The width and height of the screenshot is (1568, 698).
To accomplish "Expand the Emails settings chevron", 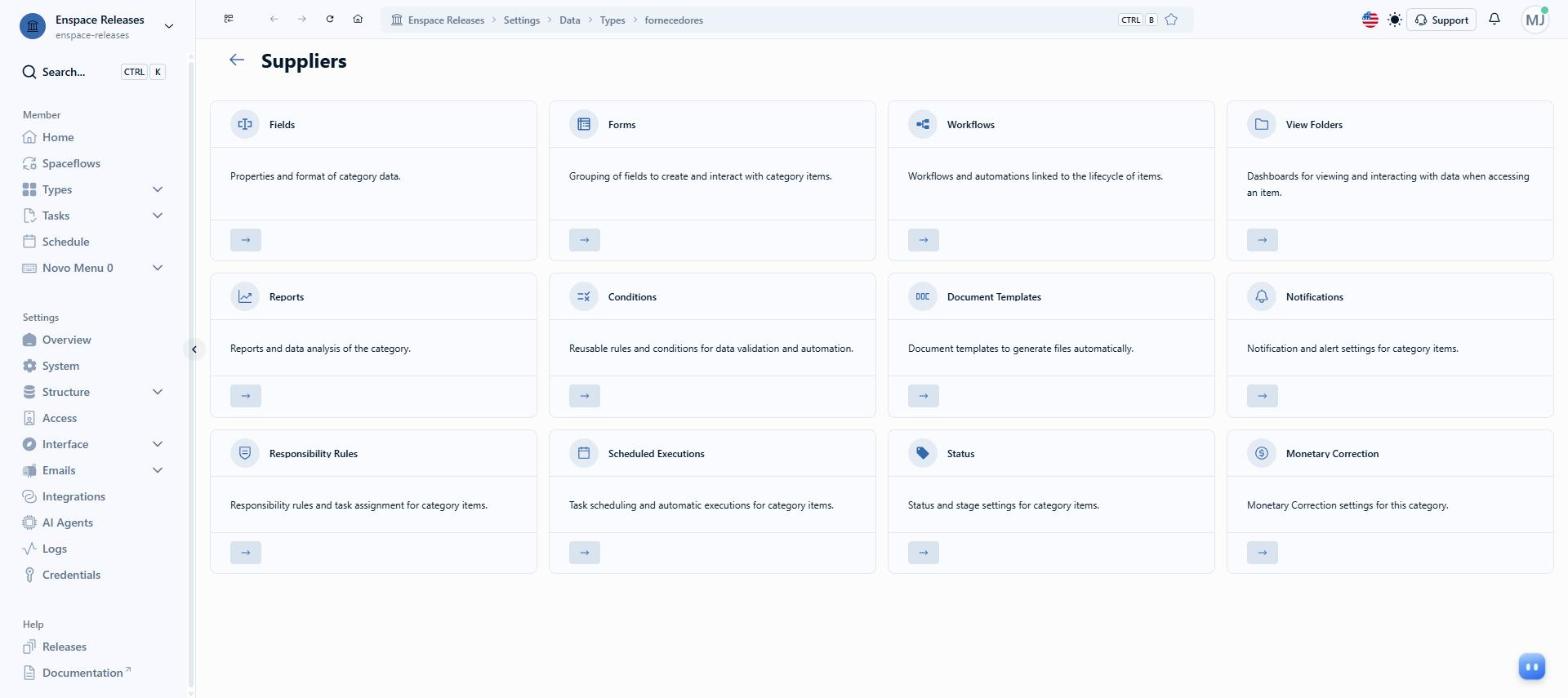I will click(x=157, y=469).
